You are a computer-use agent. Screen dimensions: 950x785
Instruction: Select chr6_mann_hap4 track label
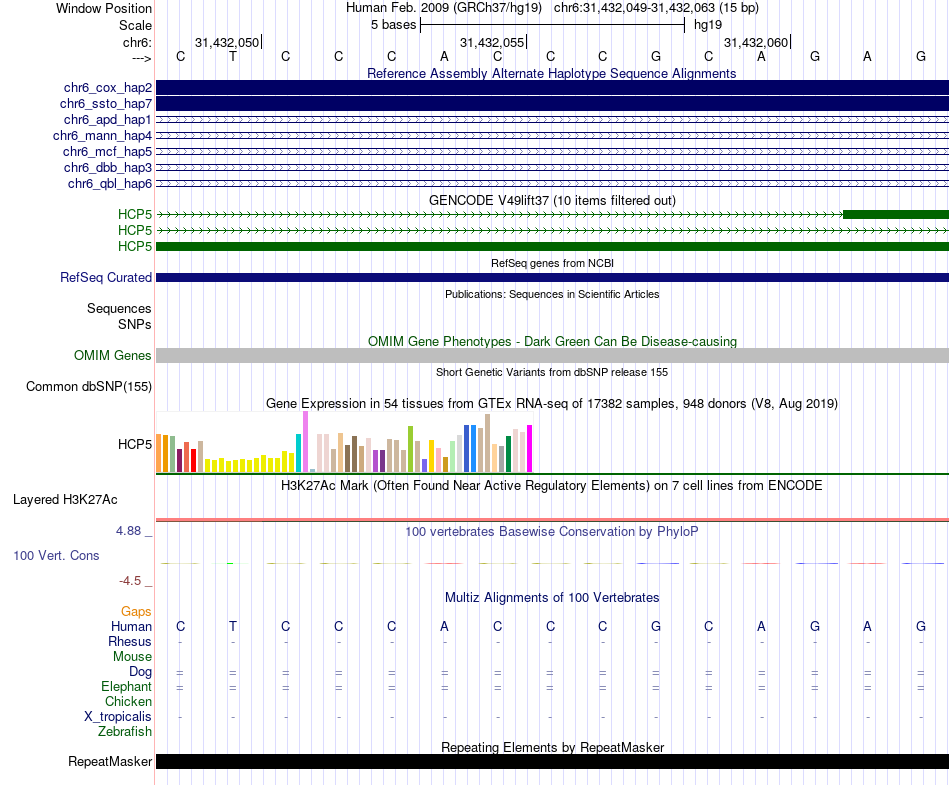[x=102, y=136]
